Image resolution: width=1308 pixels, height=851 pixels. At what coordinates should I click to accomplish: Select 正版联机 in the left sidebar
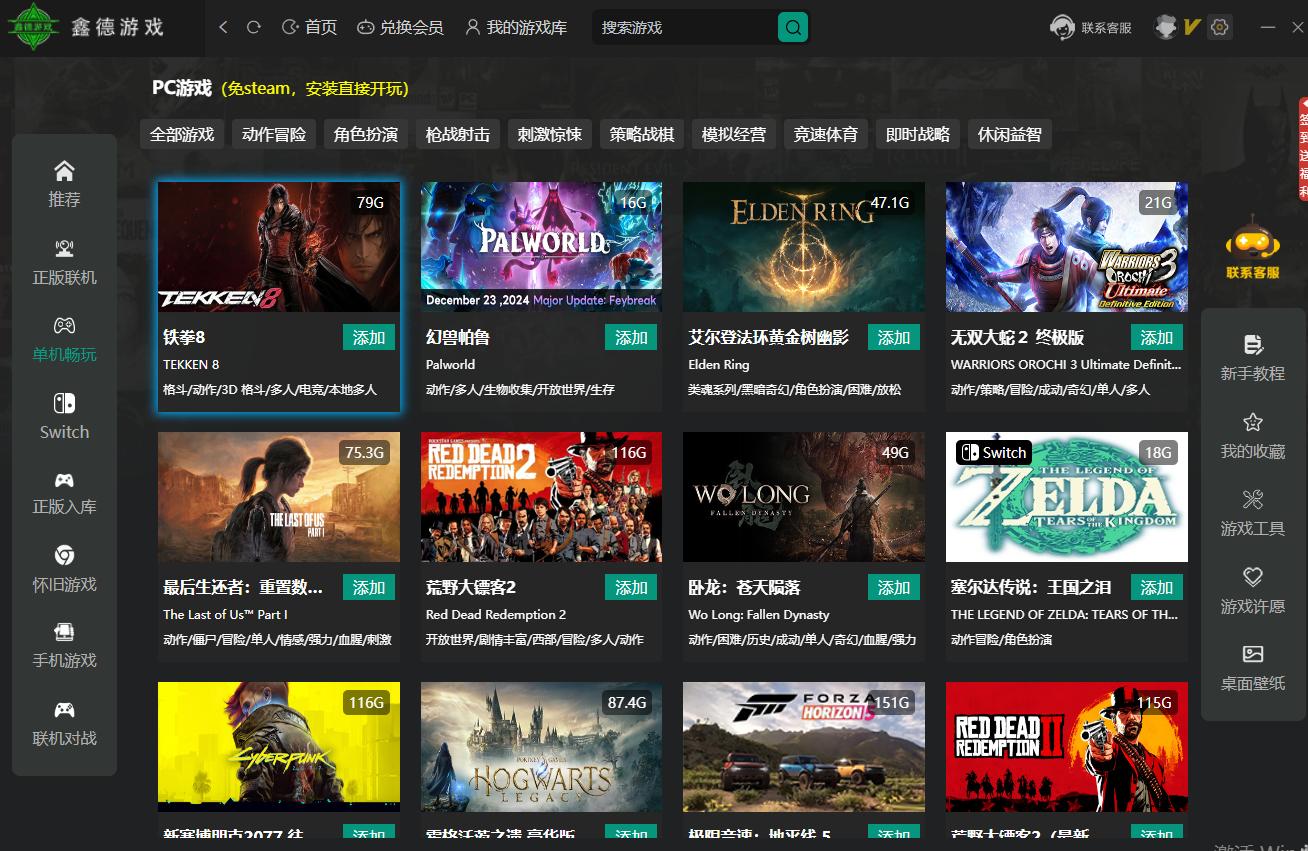coord(64,262)
